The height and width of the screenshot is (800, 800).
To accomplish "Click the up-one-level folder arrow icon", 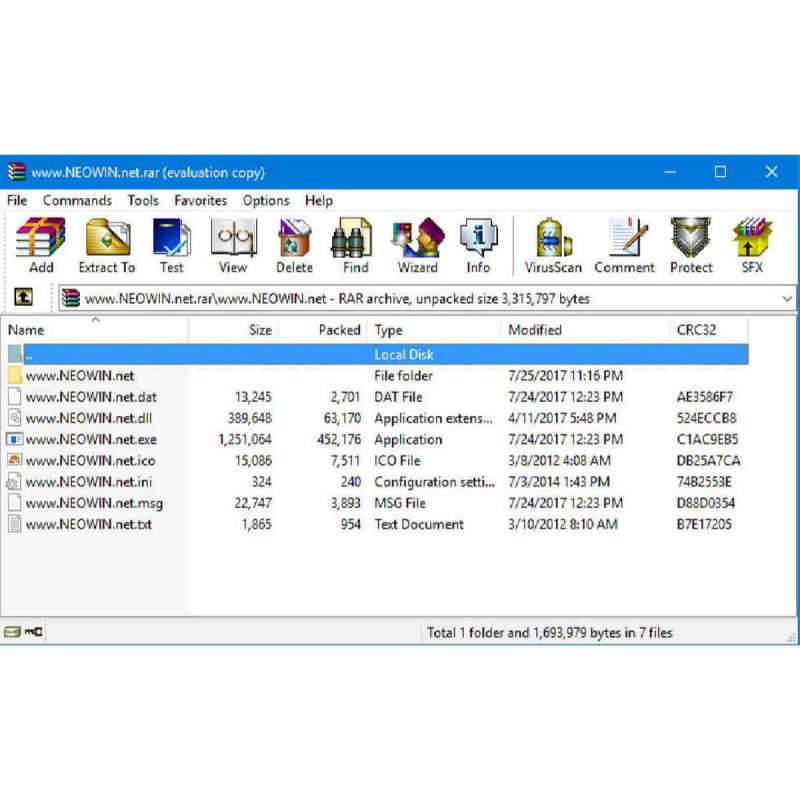I will click(22, 298).
